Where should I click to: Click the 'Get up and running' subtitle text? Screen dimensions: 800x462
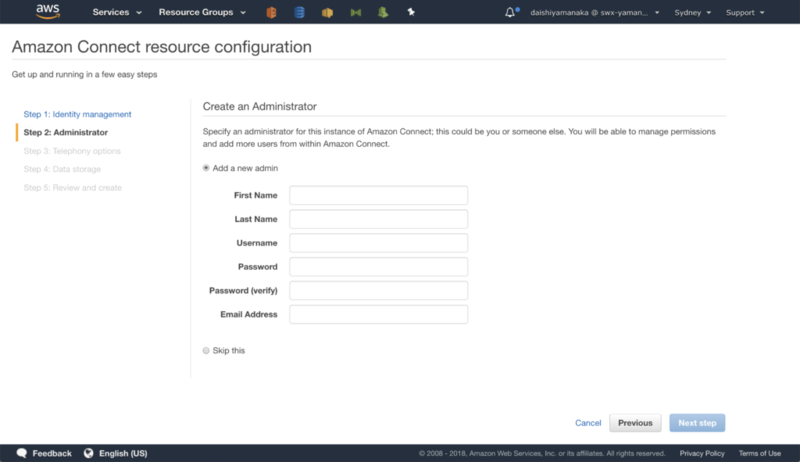(x=85, y=74)
